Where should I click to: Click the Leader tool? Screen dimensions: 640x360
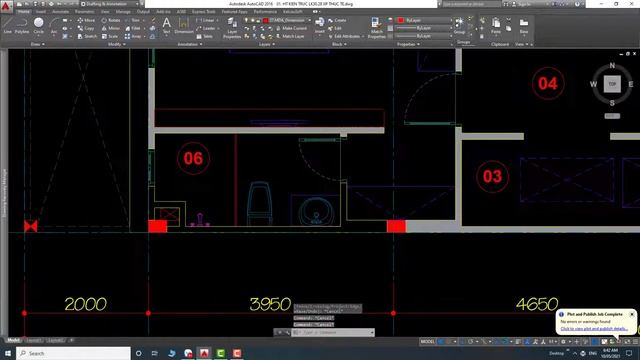click(206, 28)
